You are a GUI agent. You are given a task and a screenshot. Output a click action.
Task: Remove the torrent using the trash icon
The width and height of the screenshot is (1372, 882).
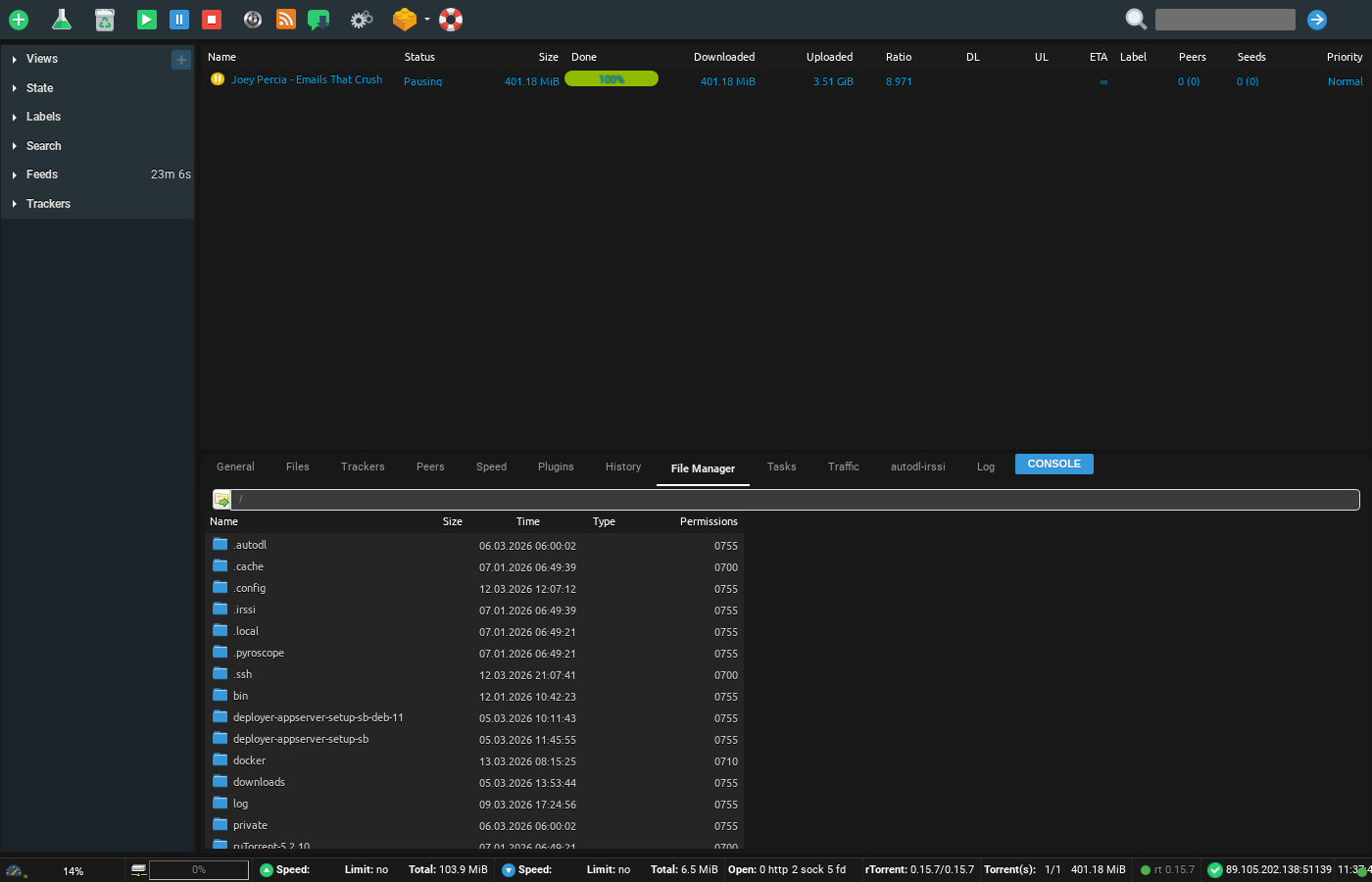(x=105, y=20)
